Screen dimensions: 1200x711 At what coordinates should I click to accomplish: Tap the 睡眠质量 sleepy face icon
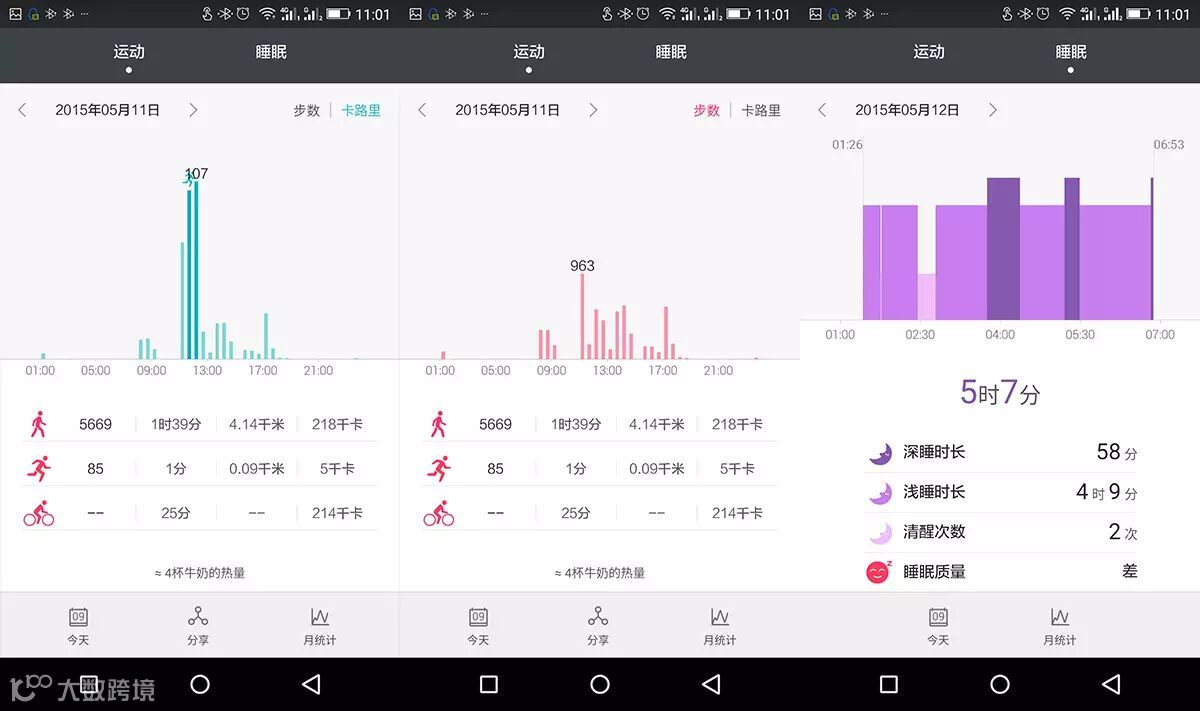click(878, 572)
